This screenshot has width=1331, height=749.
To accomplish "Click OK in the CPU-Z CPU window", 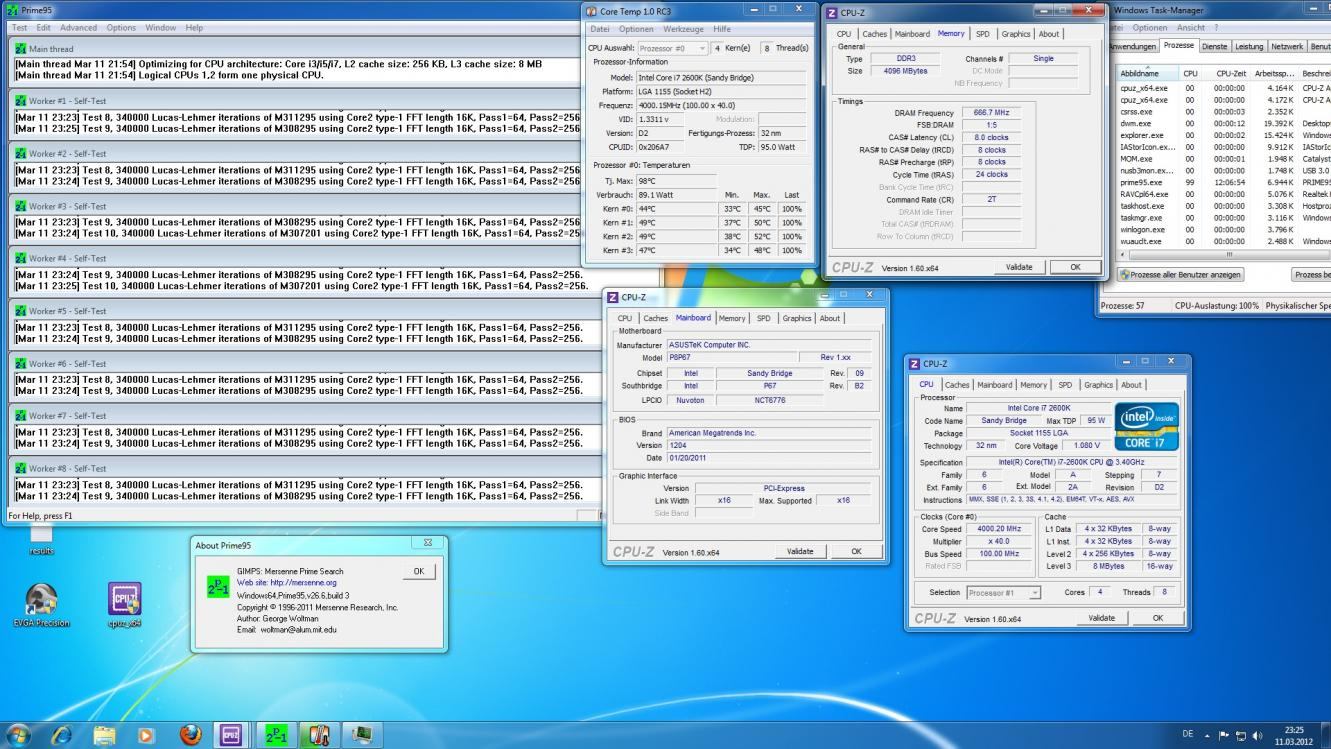I will pyautogui.click(x=1158, y=618).
